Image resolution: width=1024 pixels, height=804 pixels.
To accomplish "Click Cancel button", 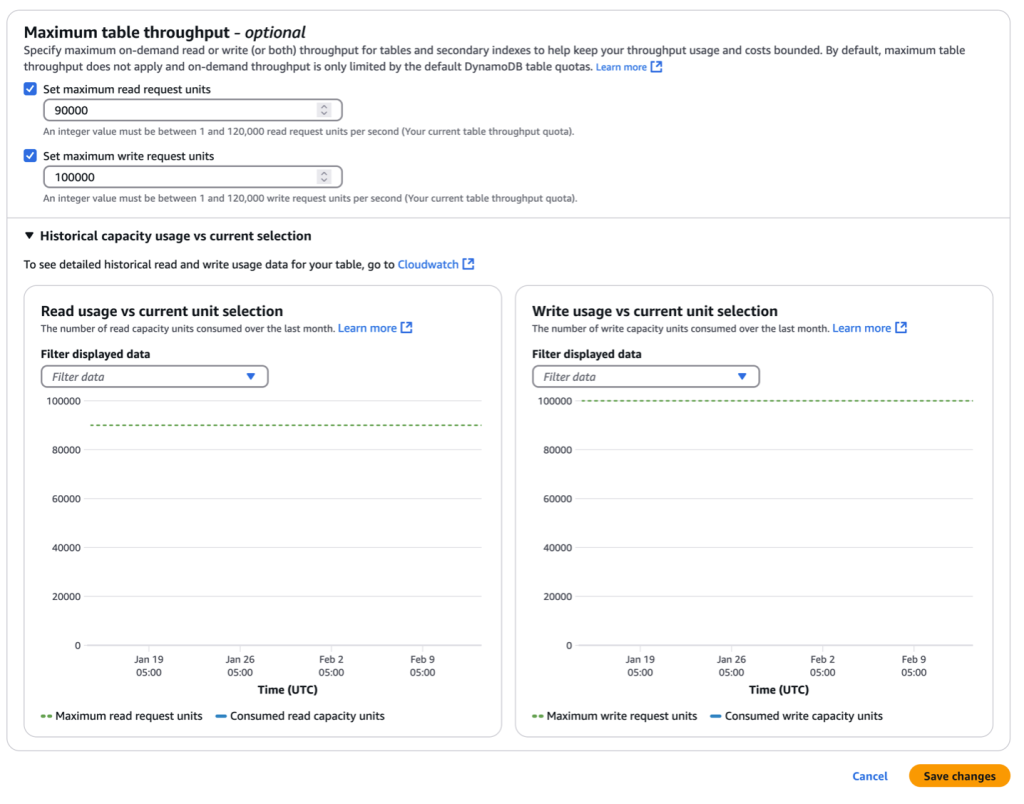I will [870, 776].
